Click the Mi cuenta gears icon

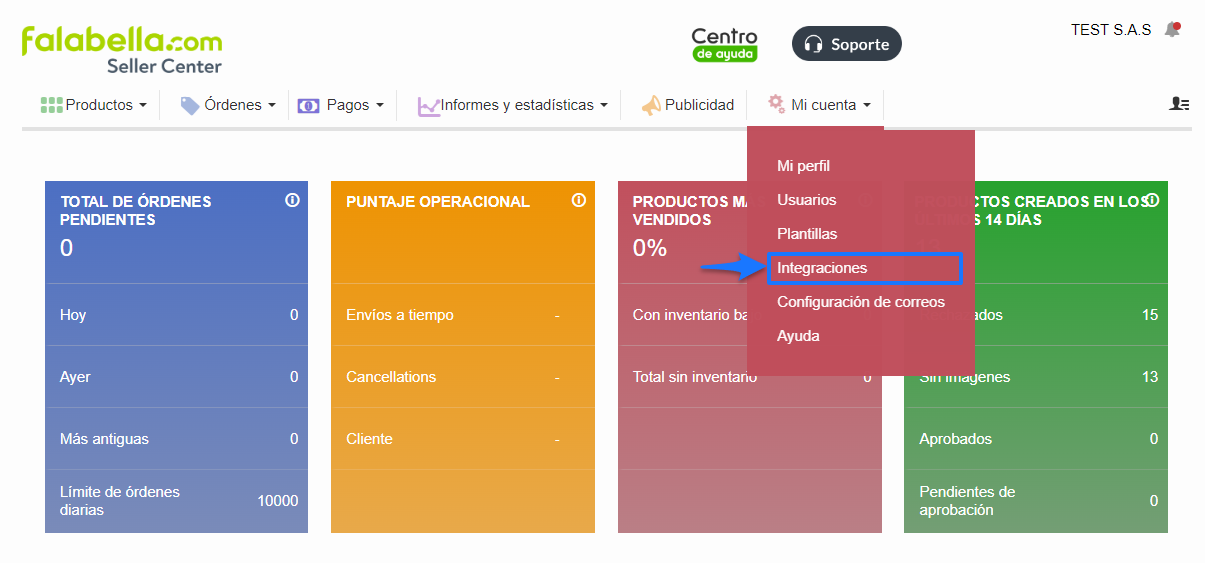pos(776,104)
